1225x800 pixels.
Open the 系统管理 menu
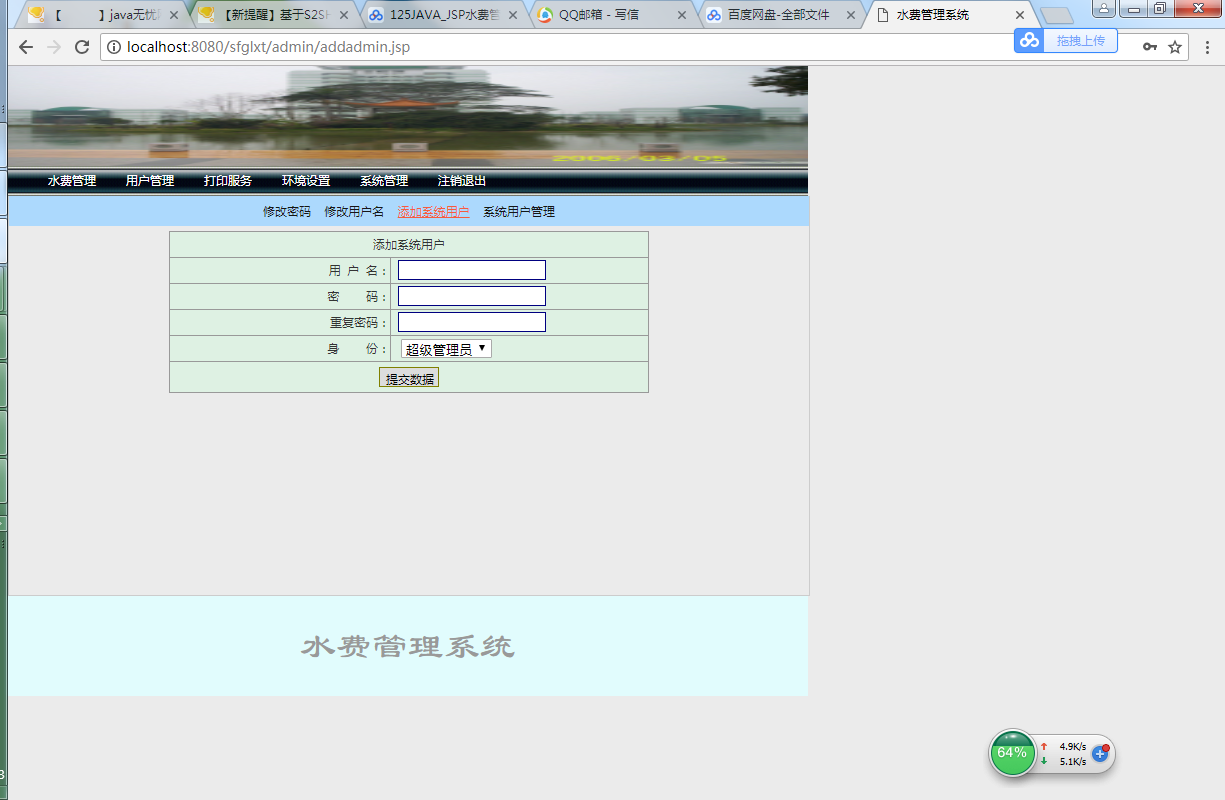click(x=384, y=181)
